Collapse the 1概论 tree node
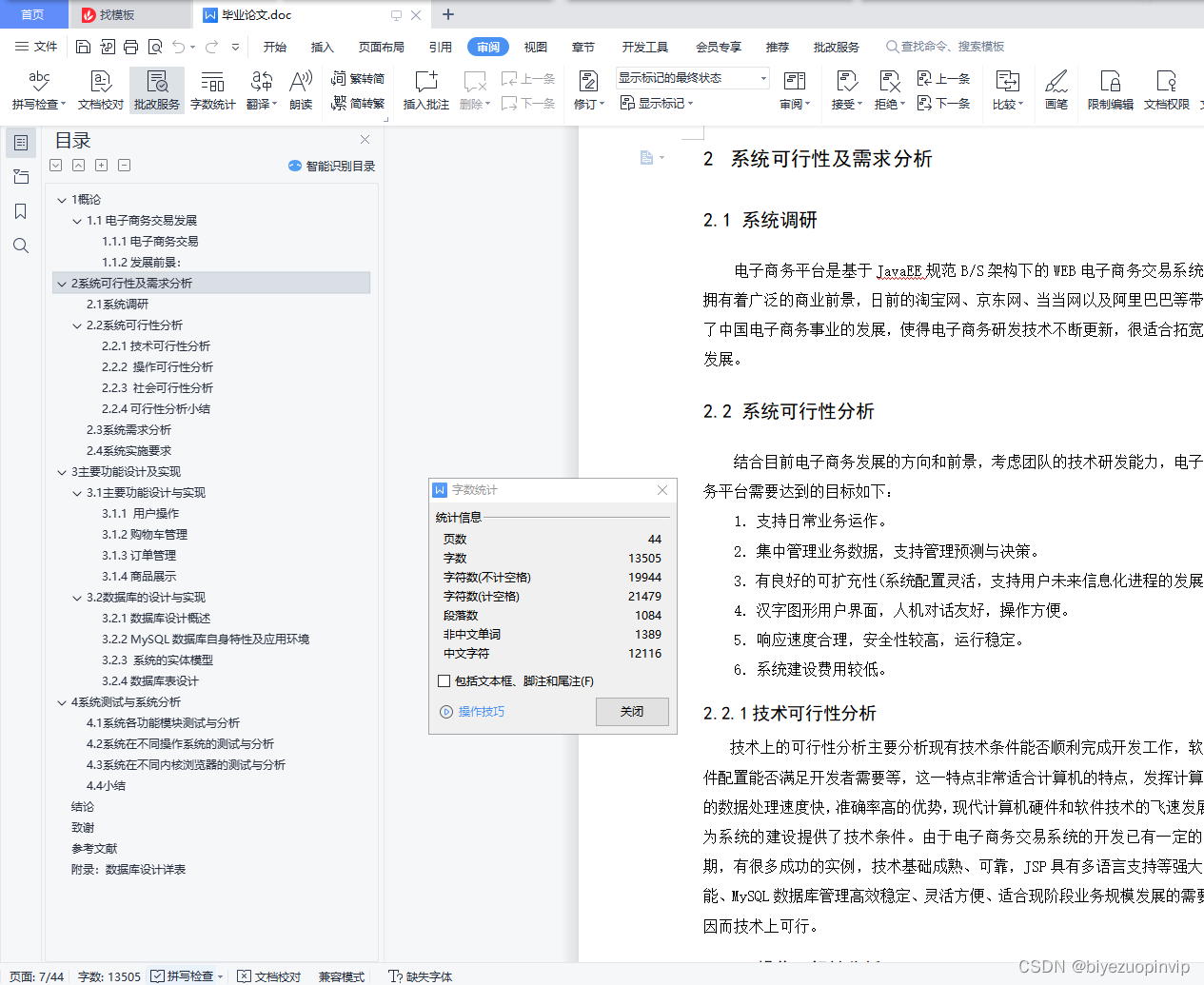 click(x=62, y=200)
